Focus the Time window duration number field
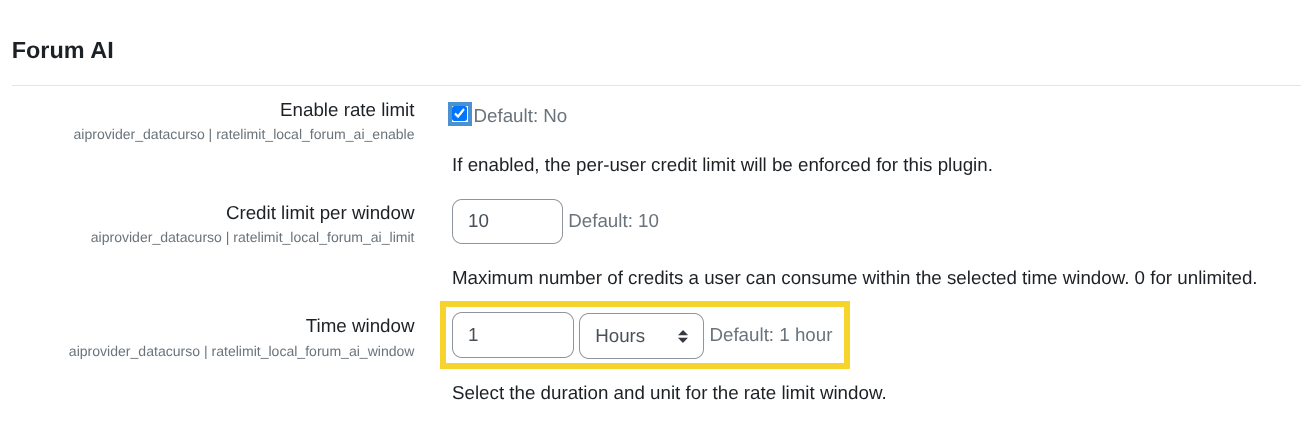Screen dimensions: 1301x422 click(512, 336)
